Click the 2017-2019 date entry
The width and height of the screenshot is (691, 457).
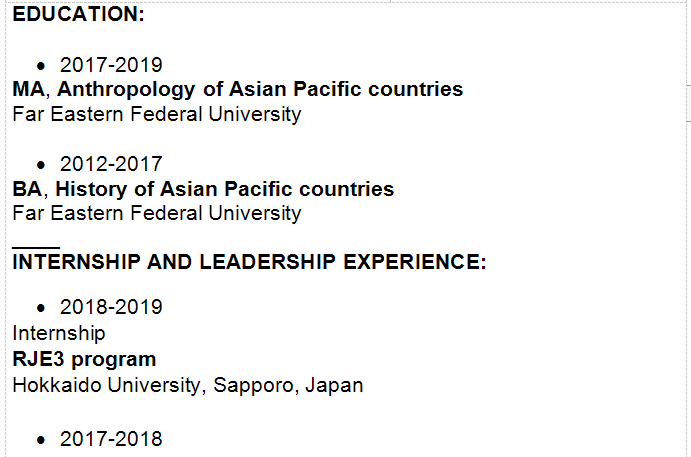(110, 65)
